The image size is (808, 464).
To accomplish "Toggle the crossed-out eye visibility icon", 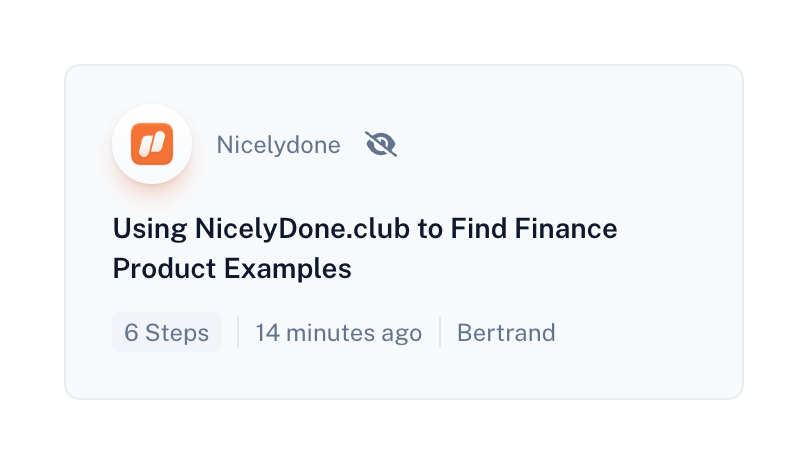I will [381, 145].
